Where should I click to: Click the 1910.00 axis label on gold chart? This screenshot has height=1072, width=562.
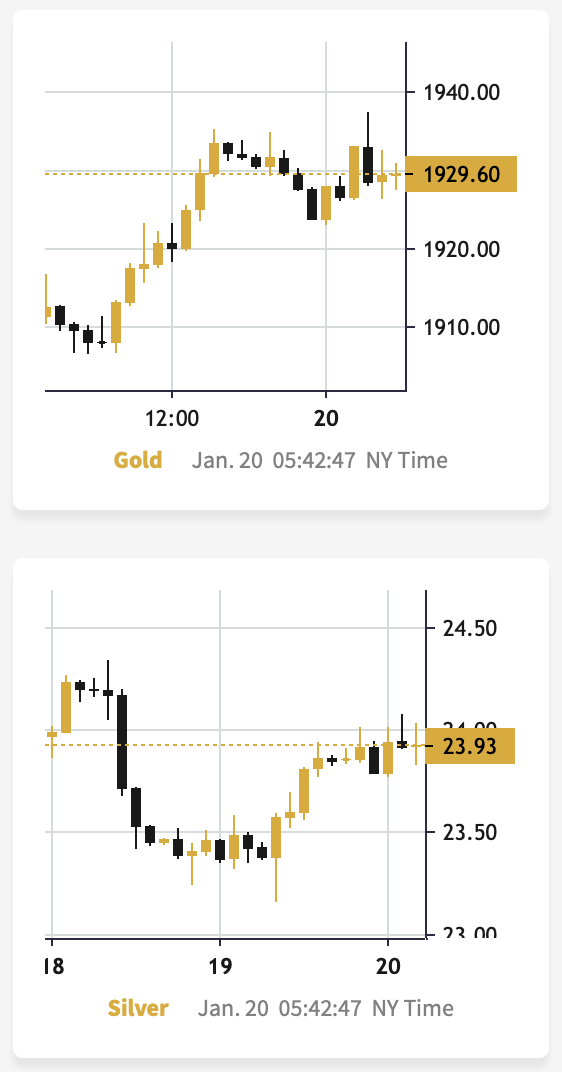point(461,327)
